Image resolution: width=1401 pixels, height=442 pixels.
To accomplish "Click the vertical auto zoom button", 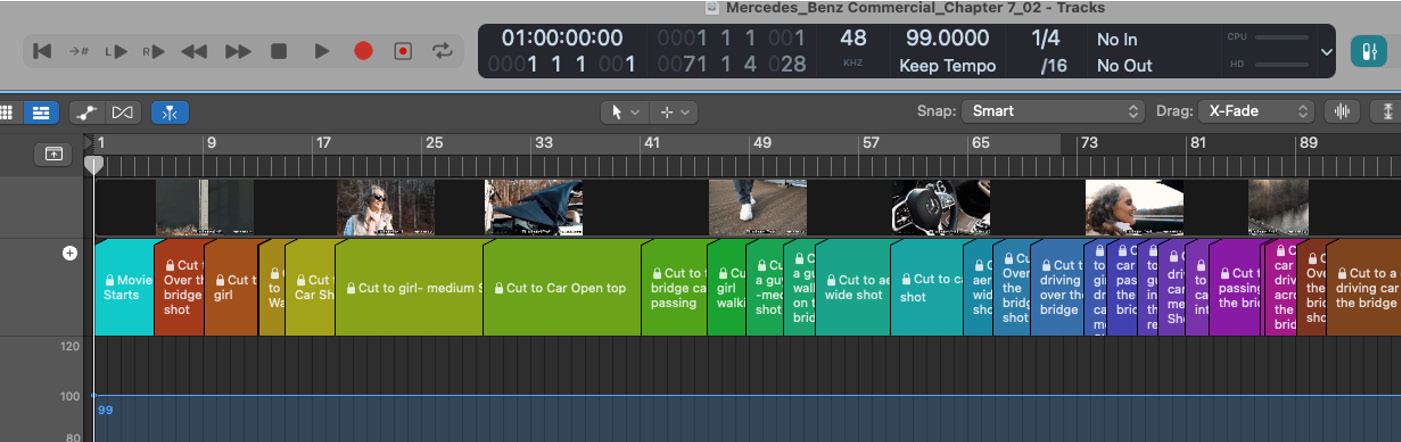I will pyautogui.click(x=1388, y=111).
